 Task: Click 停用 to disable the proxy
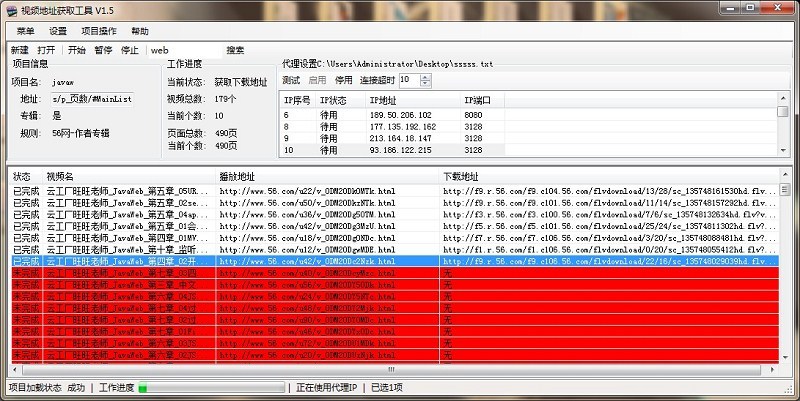coord(343,80)
